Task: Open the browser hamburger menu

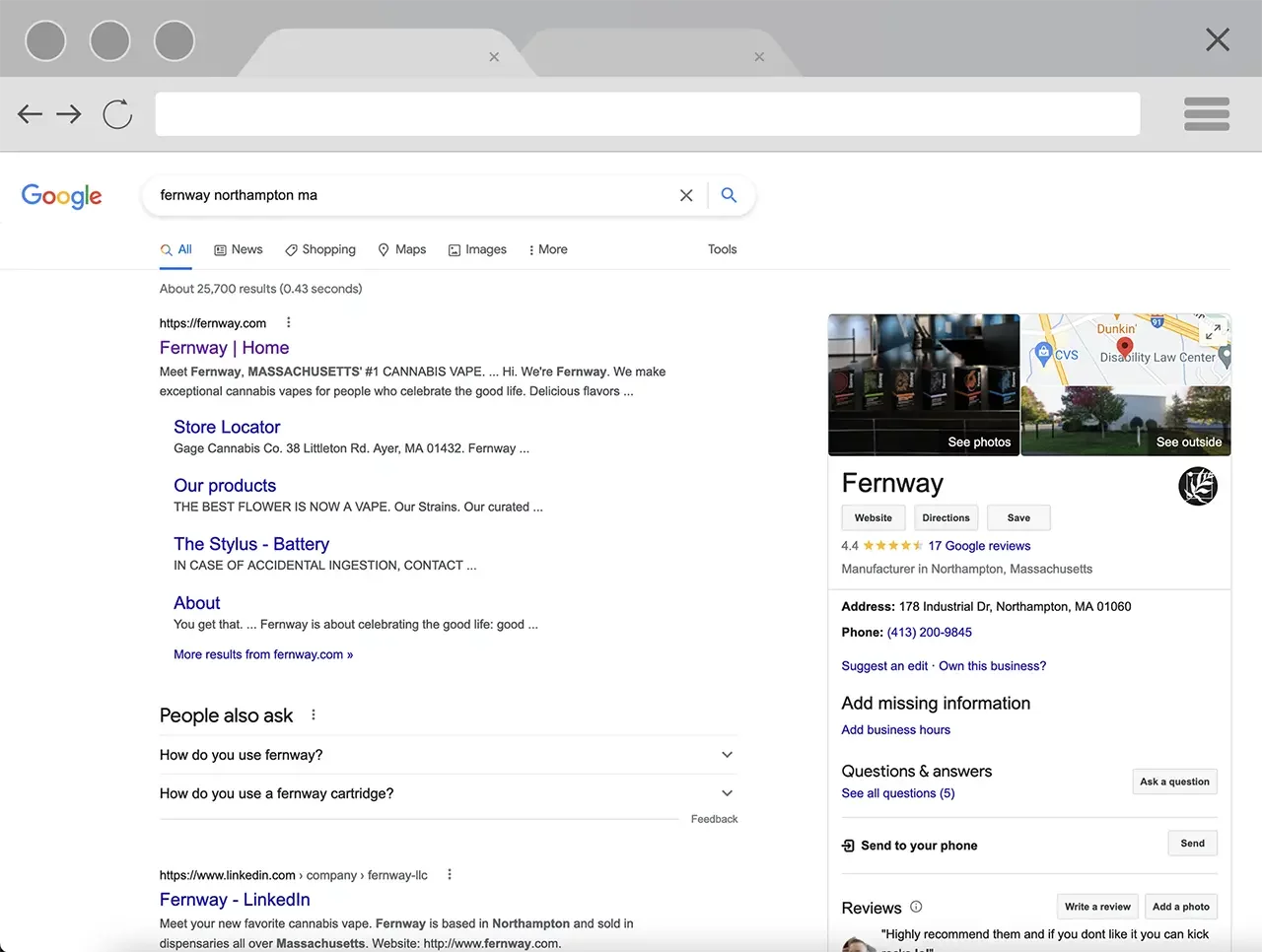Action: pos(1206,114)
